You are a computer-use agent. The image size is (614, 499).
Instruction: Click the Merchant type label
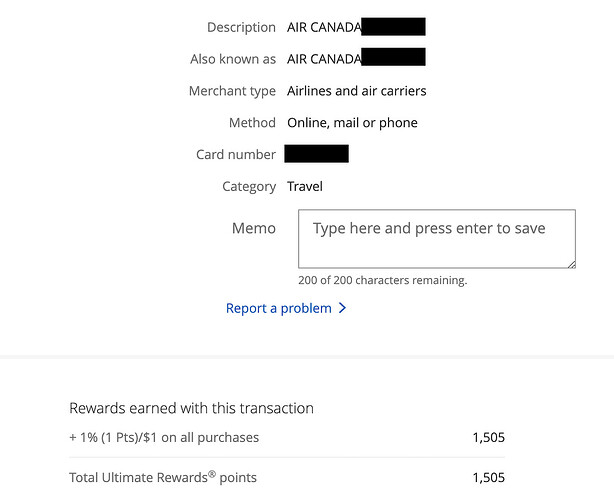[x=232, y=91]
